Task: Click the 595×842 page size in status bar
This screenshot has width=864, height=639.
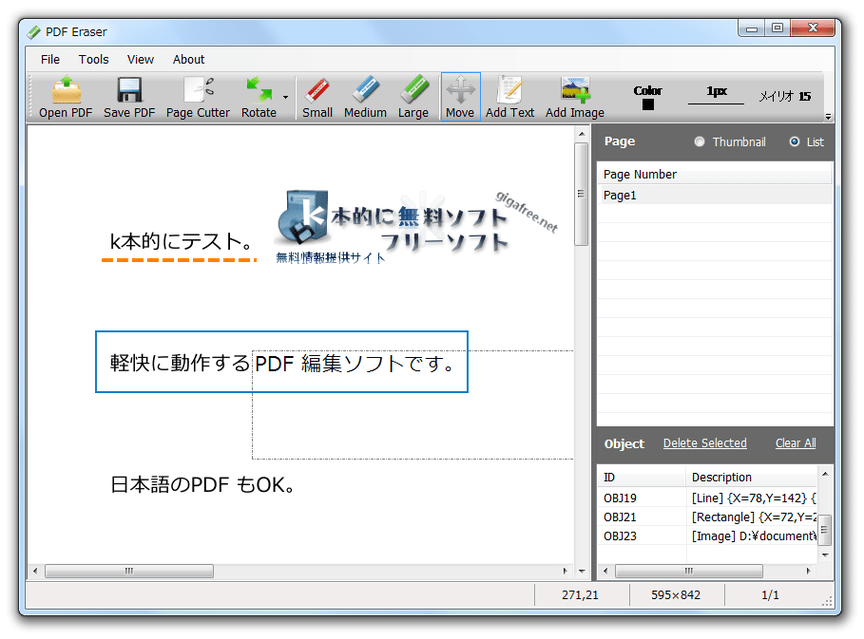Action: point(676,595)
